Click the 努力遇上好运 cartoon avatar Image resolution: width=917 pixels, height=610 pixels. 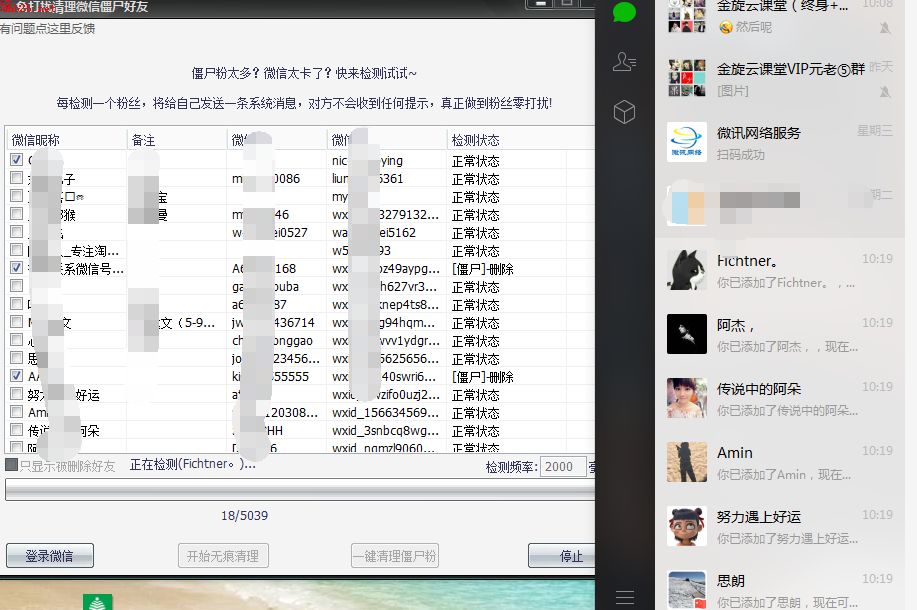(687, 526)
